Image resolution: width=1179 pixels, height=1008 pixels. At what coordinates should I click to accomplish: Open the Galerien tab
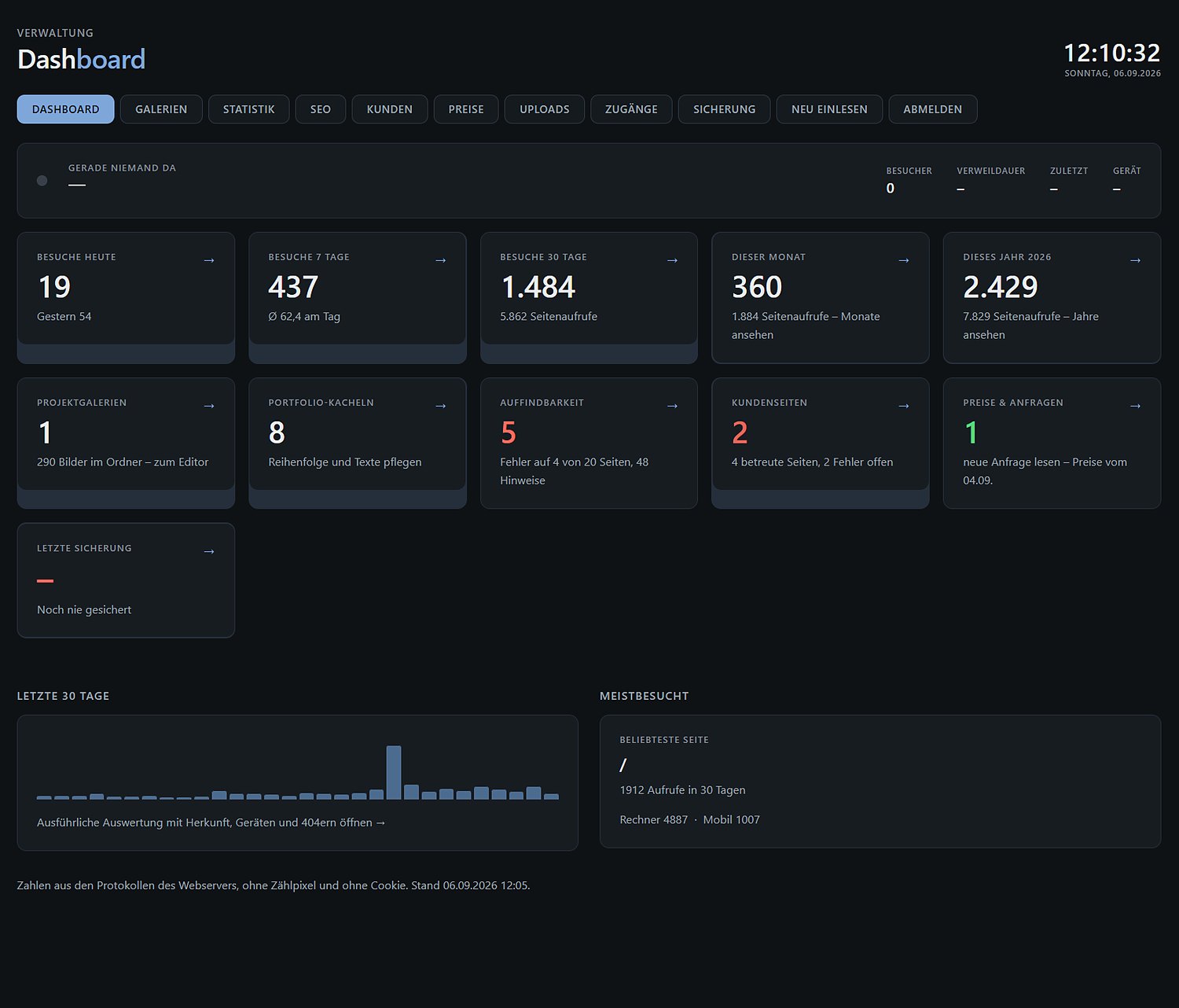[x=161, y=109]
